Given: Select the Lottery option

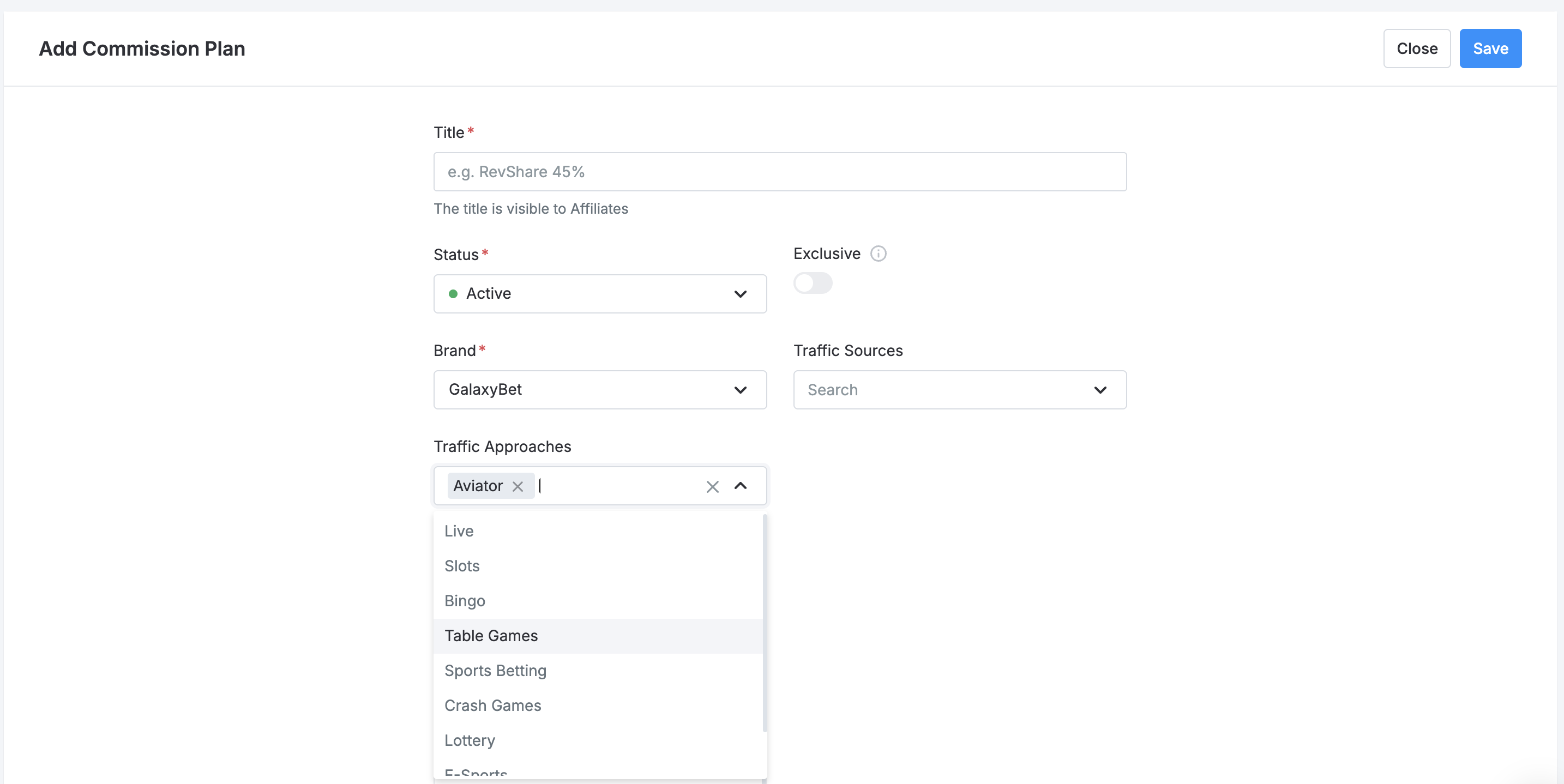Looking at the screenshot, I should pos(598,740).
